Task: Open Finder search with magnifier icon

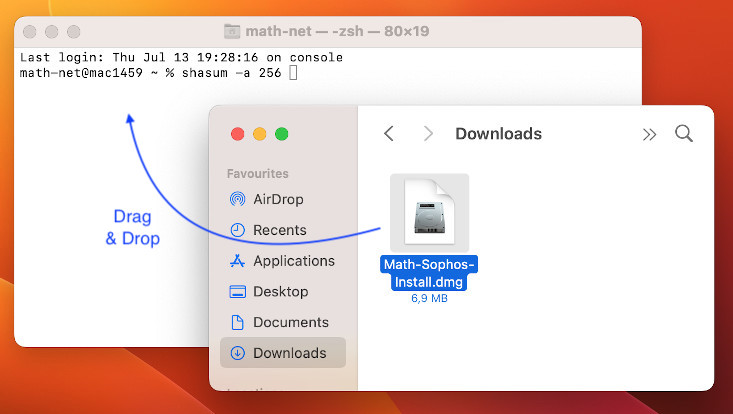Action: coord(683,134)
